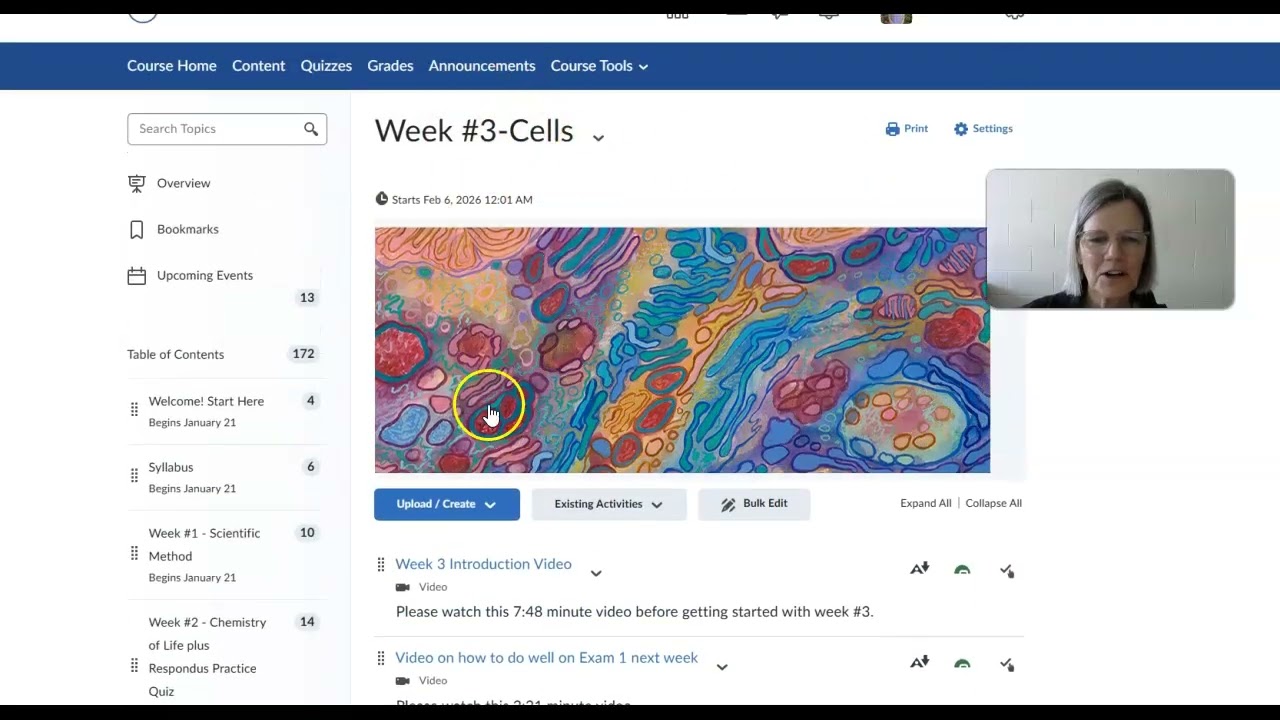Viewport: 1280px width, 720px height.
Task: Expand the Course Tools menu
Action: [x=599, y=66]
